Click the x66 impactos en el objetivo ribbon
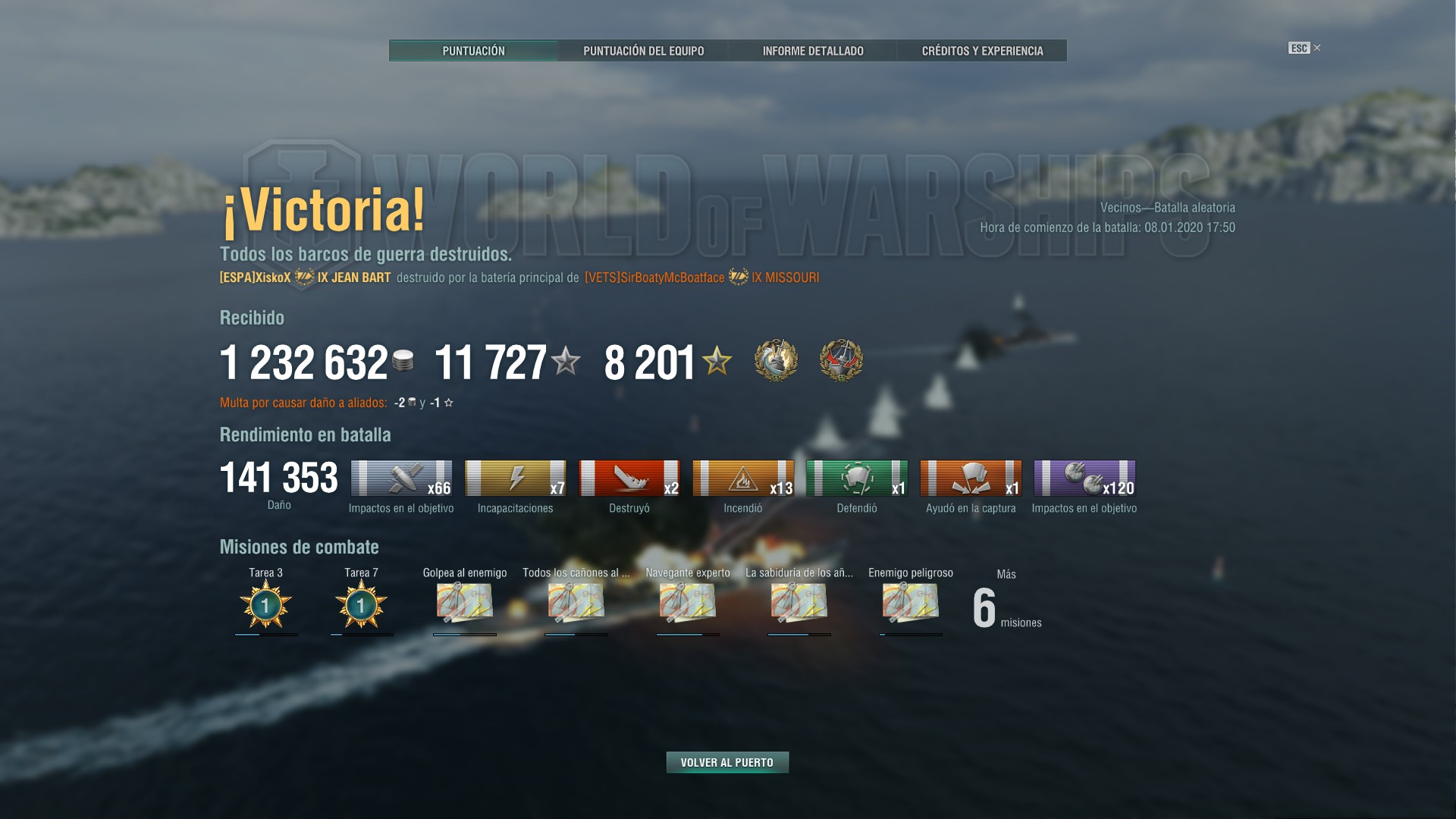Viewport: 1456px width, 819px height. pos(402,479)
